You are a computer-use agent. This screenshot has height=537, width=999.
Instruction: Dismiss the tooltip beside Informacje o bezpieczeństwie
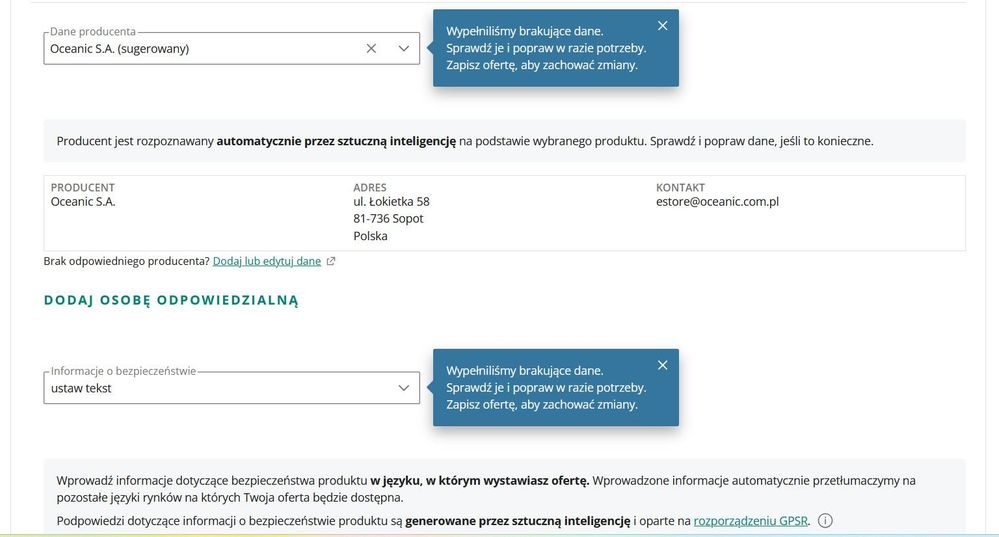point(662,365)
